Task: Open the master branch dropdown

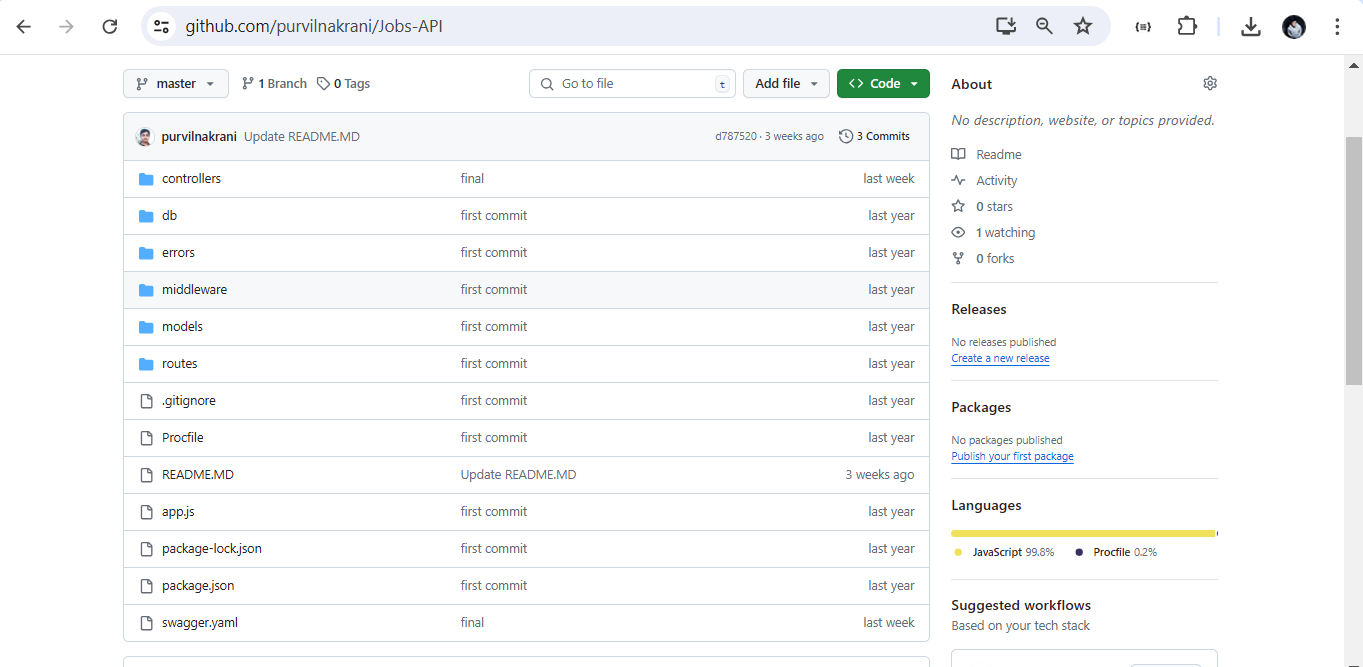Action: (176, 84)
